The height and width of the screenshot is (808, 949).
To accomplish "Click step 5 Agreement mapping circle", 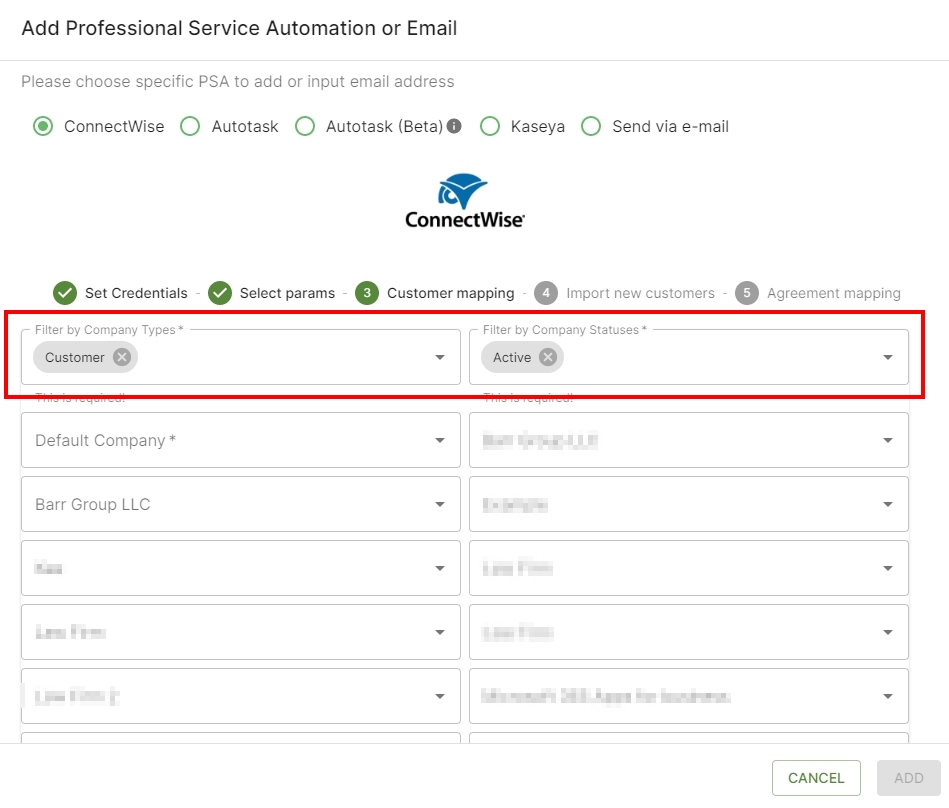I will (747, 293).
